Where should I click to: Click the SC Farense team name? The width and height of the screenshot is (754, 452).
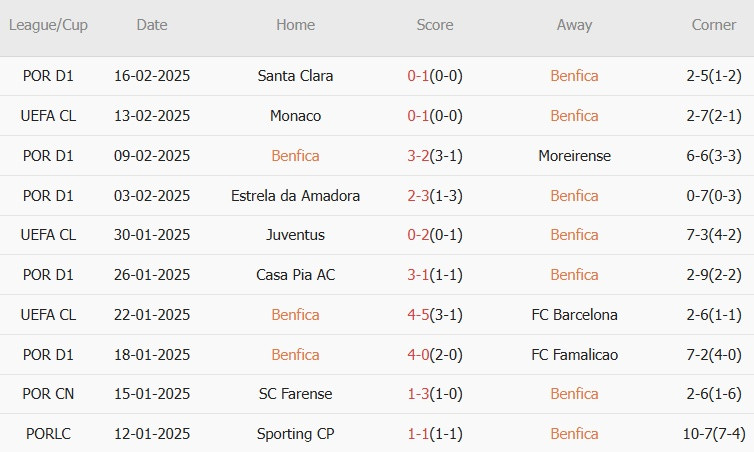tap(295, 394)
